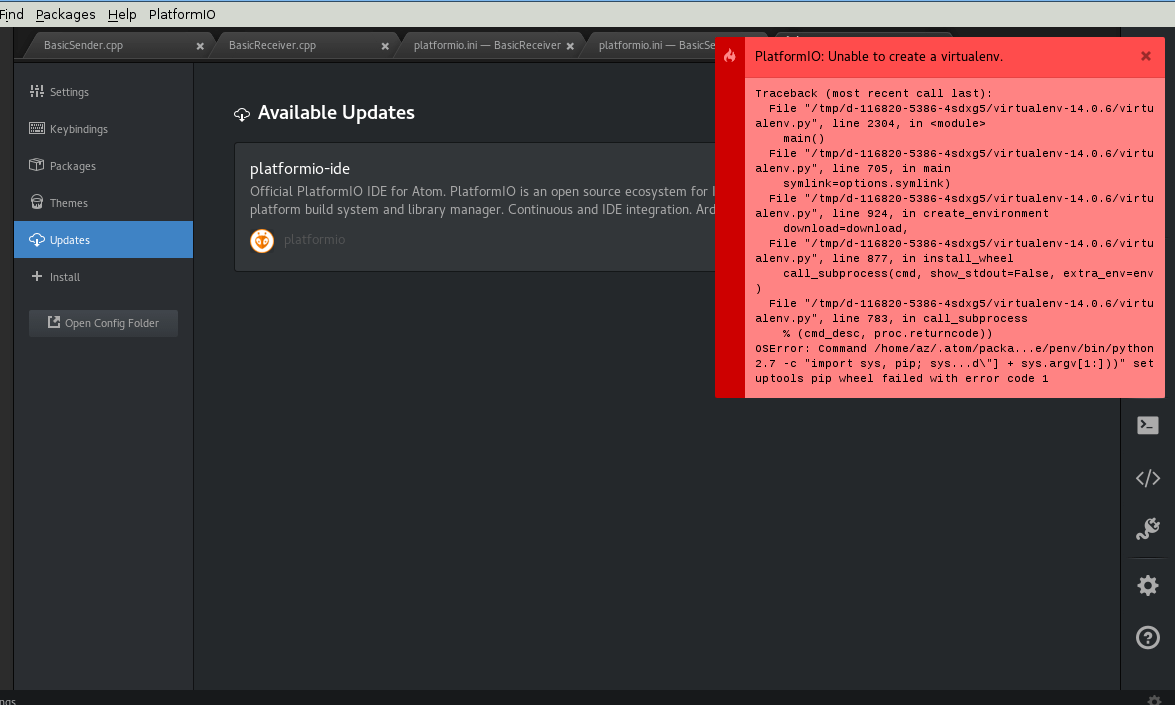
Task: Click Open Config Folder button
Action: click(103, 323)
